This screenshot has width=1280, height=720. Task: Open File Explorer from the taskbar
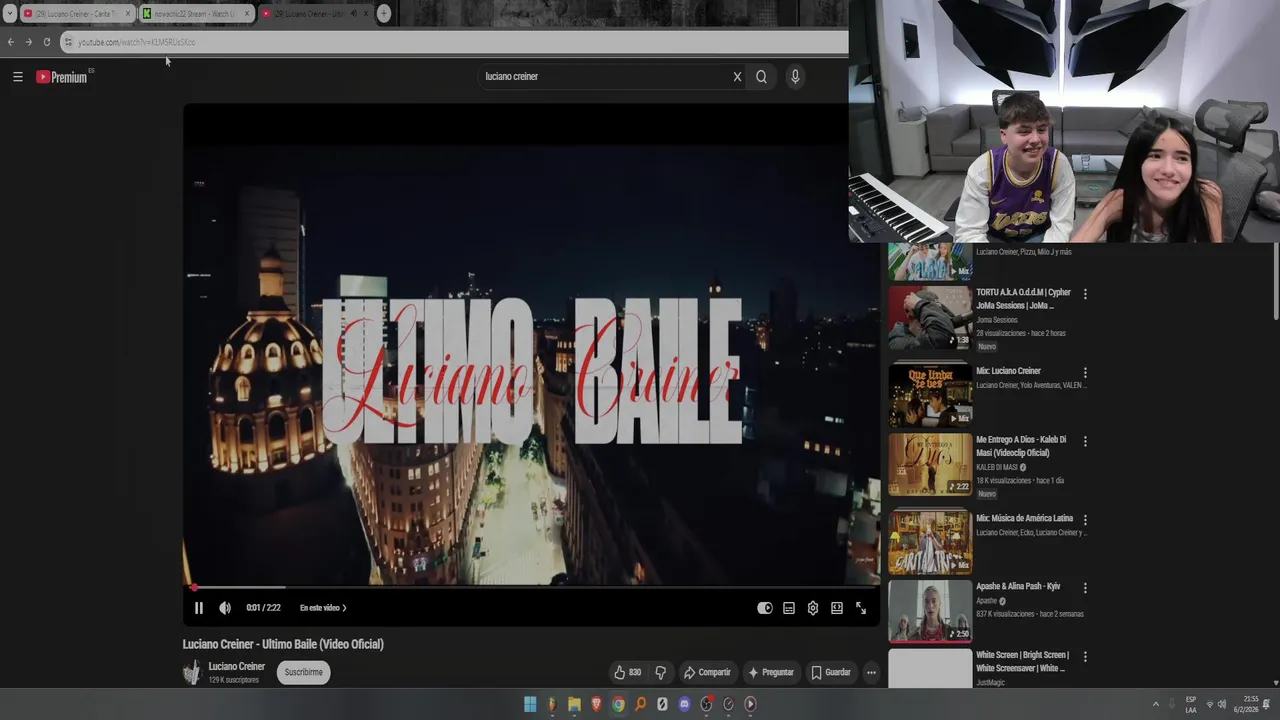(574, 704)
